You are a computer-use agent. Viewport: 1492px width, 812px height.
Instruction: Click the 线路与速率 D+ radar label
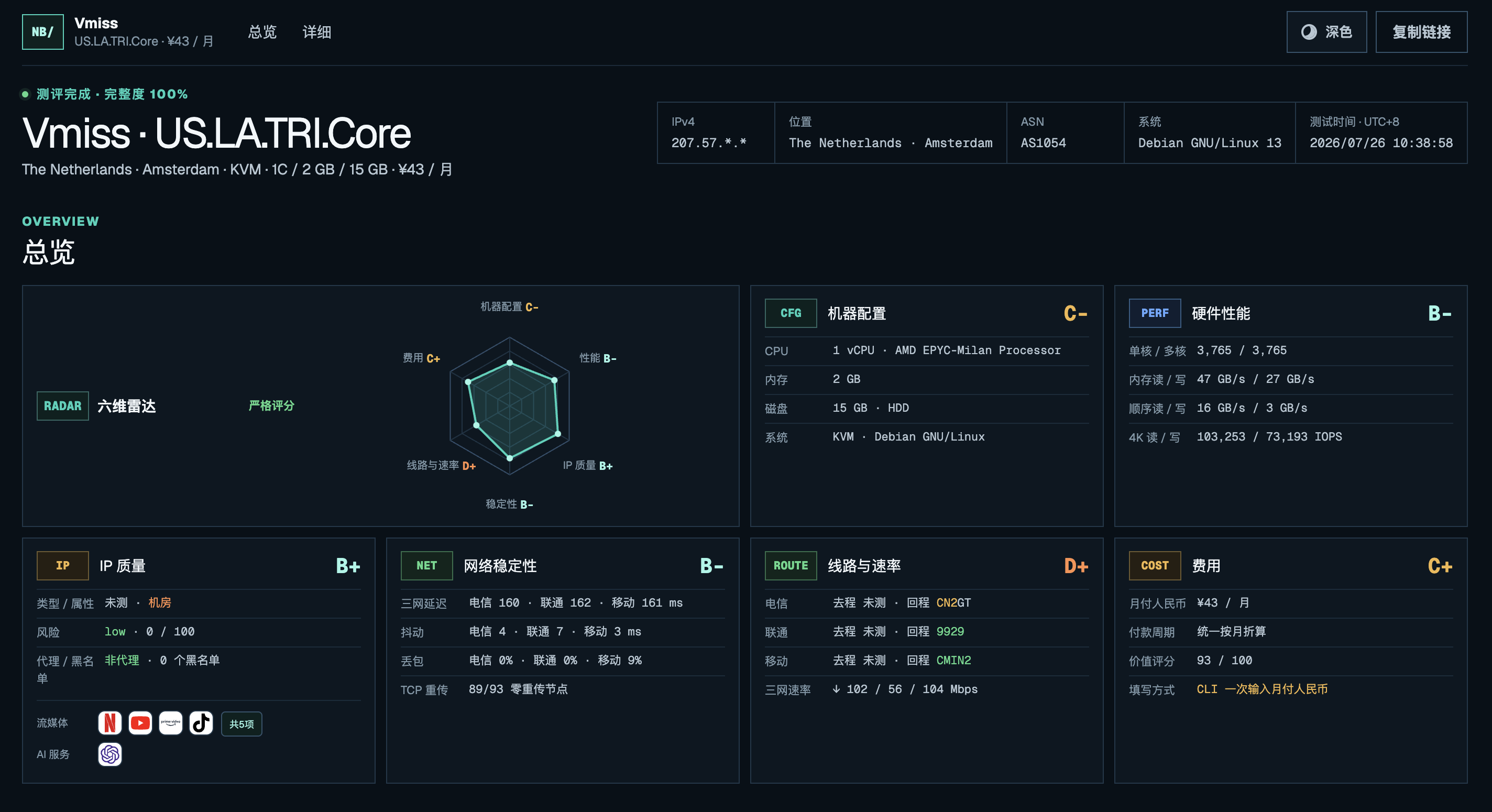441,466
